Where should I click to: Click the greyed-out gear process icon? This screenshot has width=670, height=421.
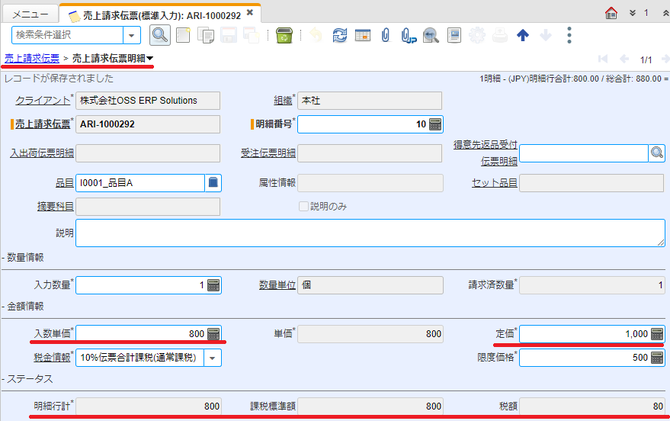(x=477, y=35)
